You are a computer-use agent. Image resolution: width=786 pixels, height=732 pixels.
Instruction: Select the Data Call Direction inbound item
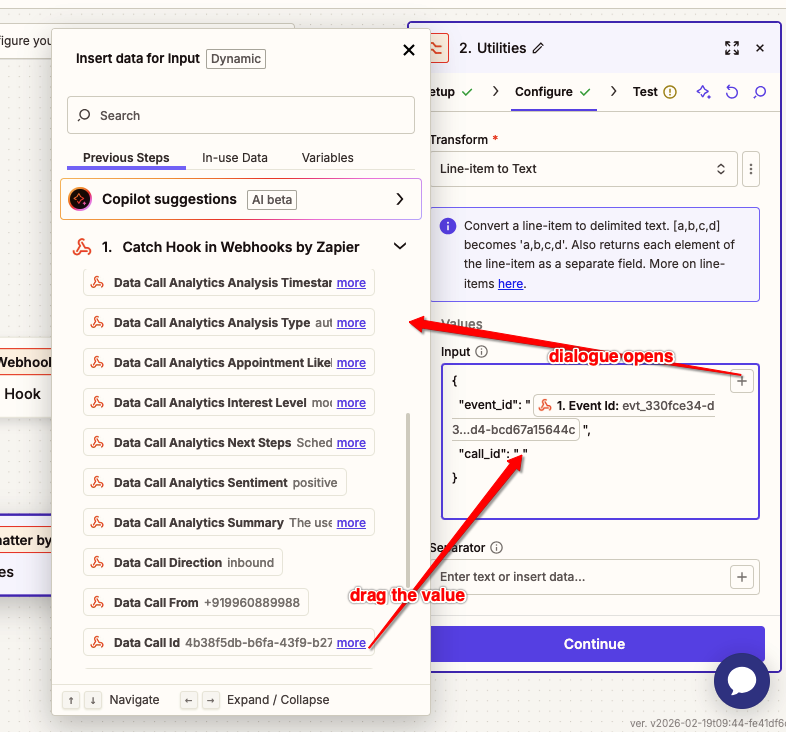click(183, 563)
